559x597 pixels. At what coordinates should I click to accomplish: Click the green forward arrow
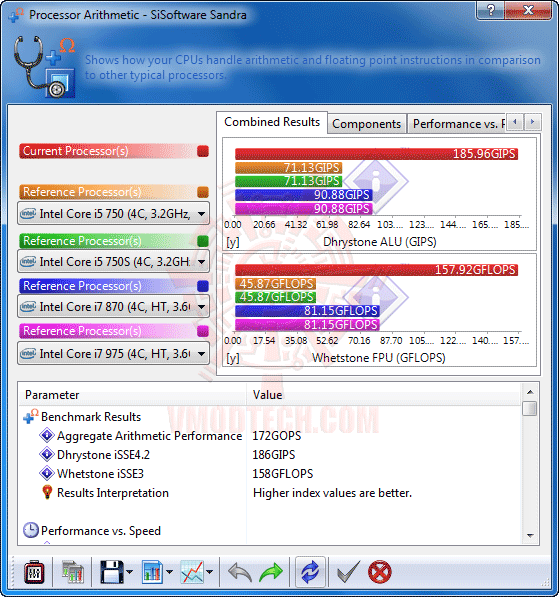(271, 573)
